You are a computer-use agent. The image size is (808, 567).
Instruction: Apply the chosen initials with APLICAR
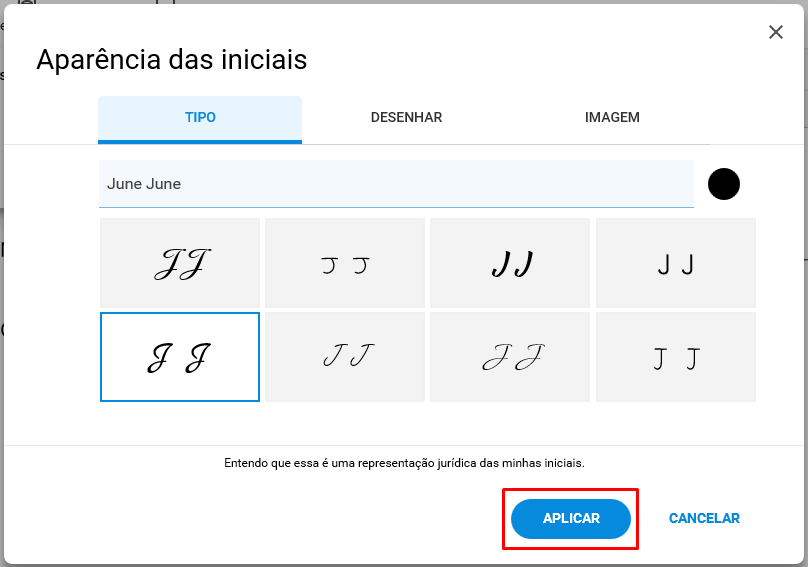(x=570, y=519)
